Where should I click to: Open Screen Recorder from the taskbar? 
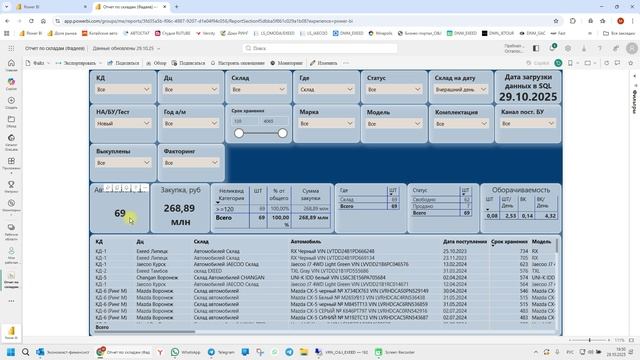(x=395, y=352)
